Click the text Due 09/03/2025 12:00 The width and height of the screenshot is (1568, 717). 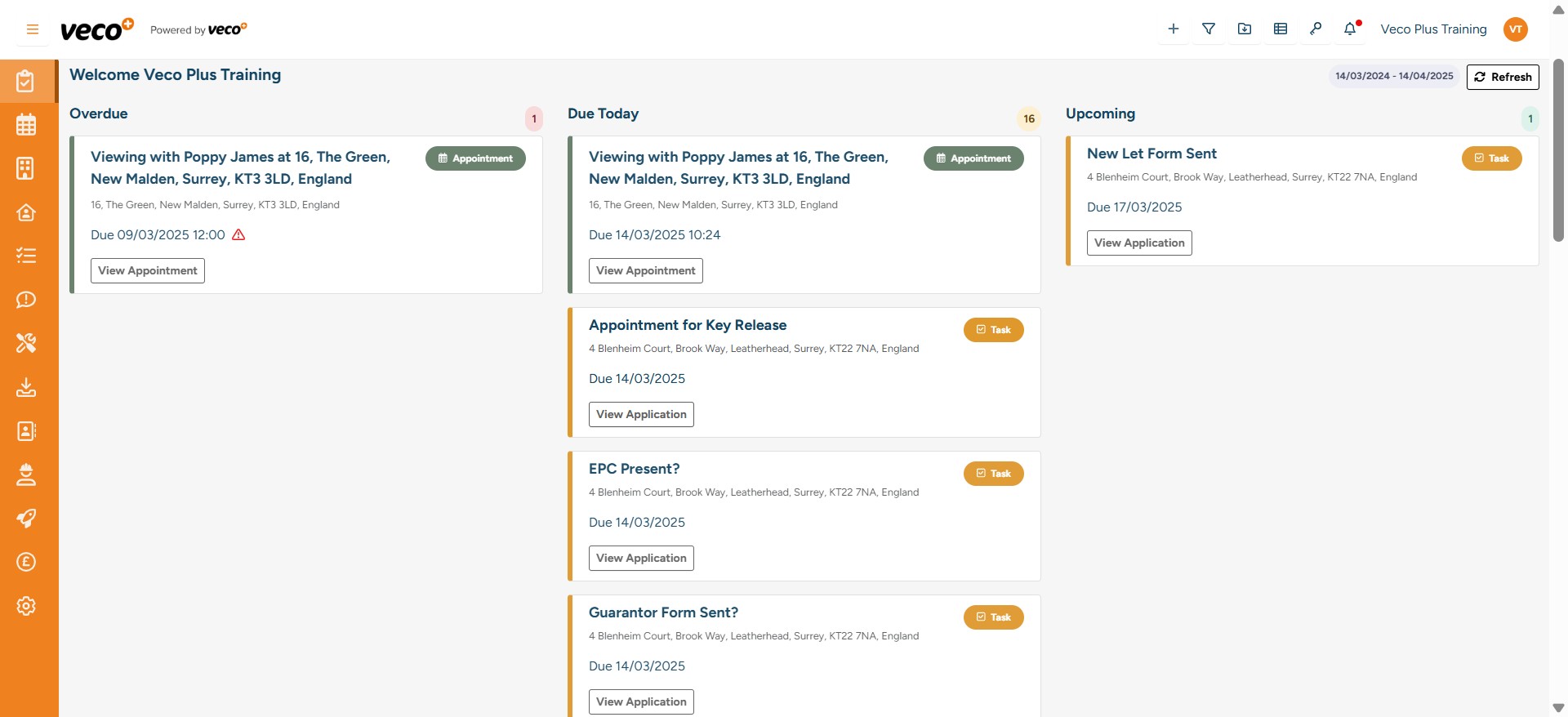click(158, 235)
